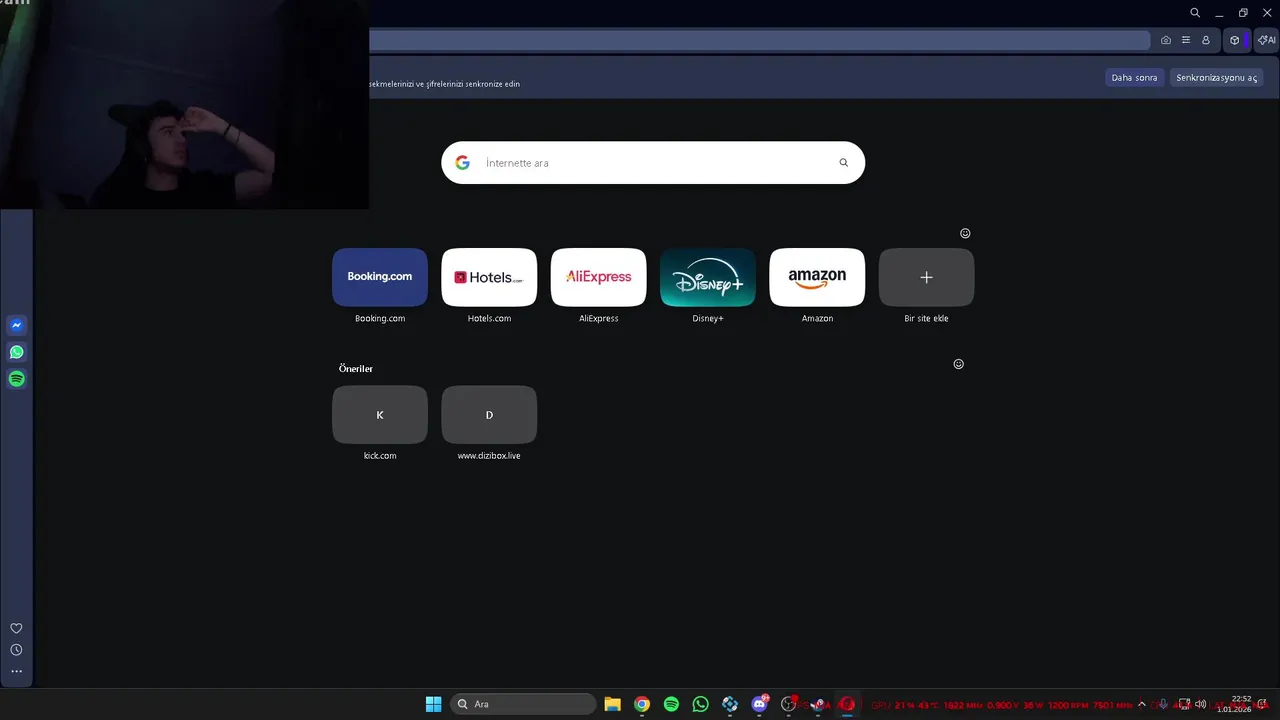Launch Google Chrome from the taskbar
The image size is (1280, 720).
tap(642, 704)
